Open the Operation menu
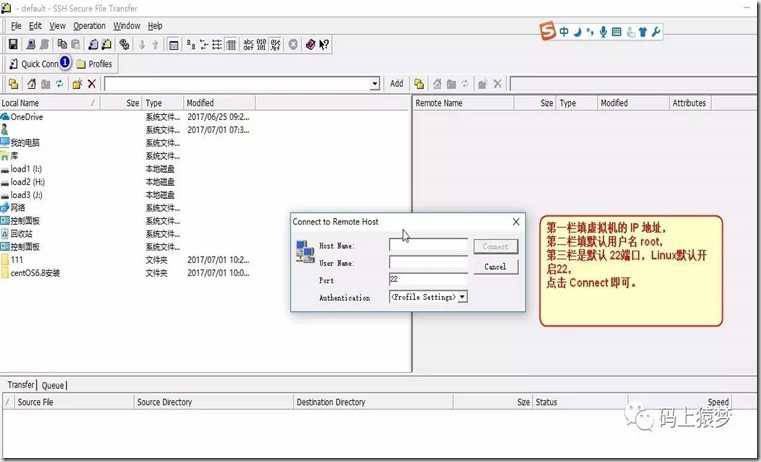 tap(89, 26)
